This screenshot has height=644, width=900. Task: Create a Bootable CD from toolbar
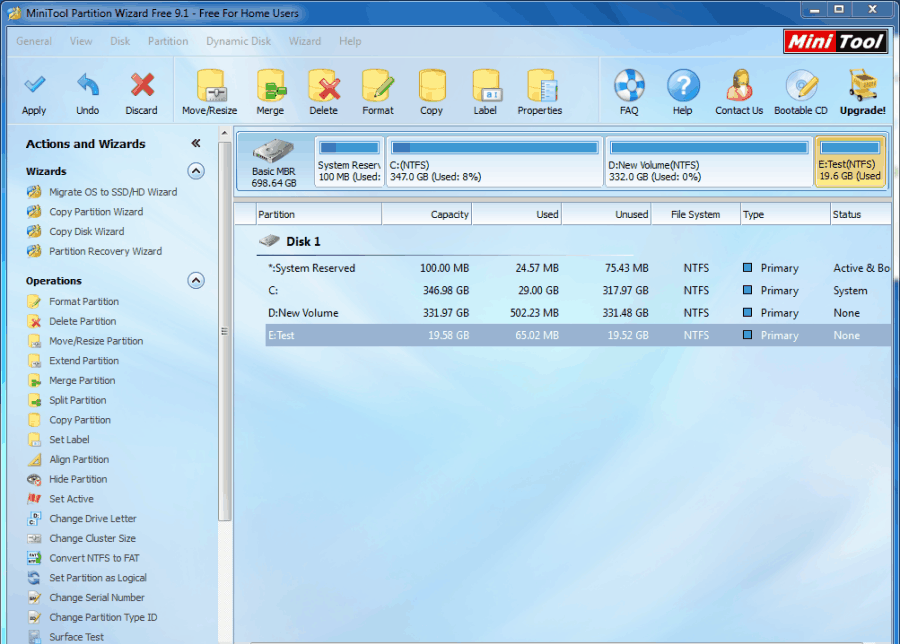coord(801,93)
